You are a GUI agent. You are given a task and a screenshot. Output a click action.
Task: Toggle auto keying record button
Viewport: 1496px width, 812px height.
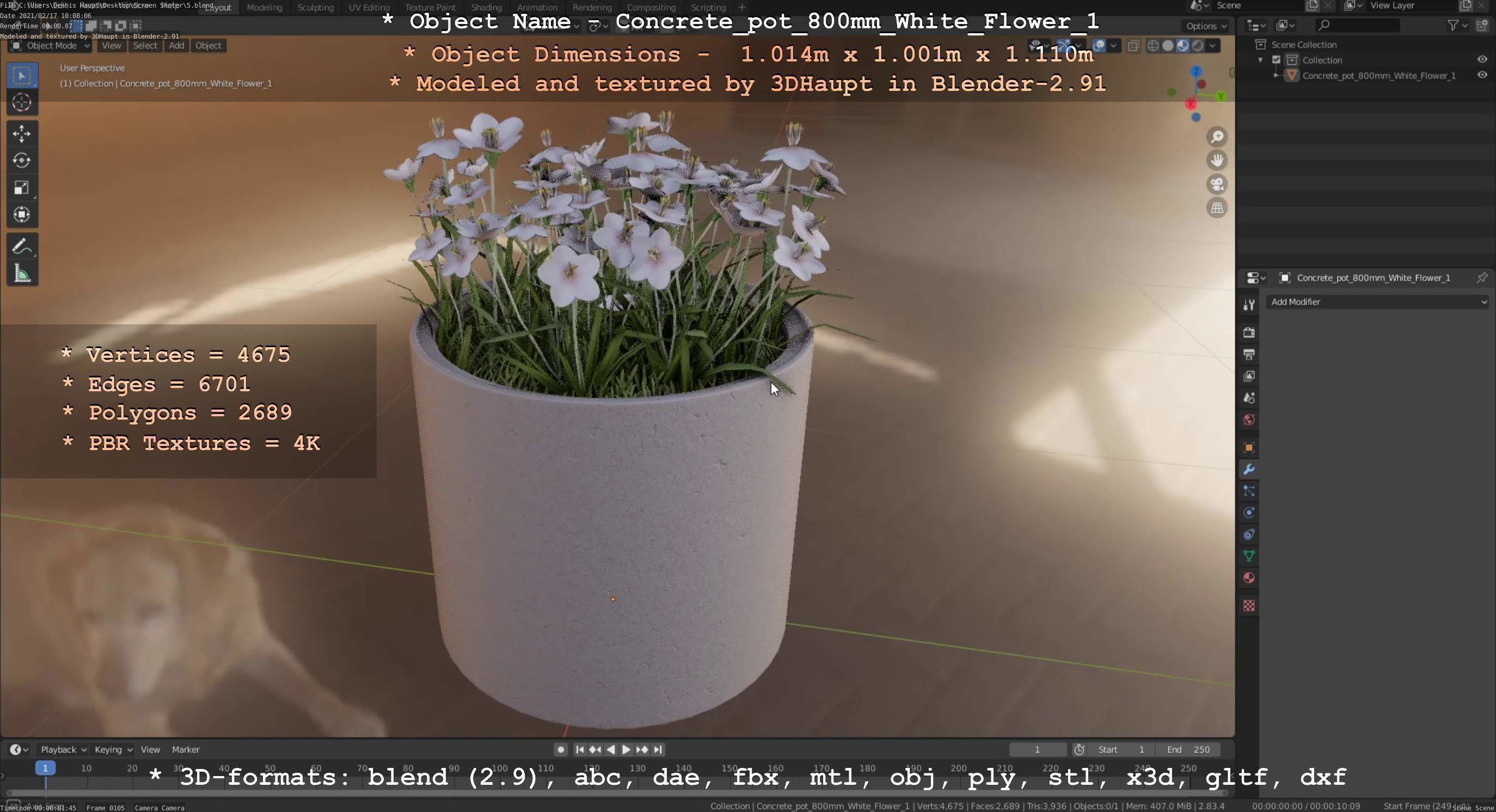tap(560, 750)
